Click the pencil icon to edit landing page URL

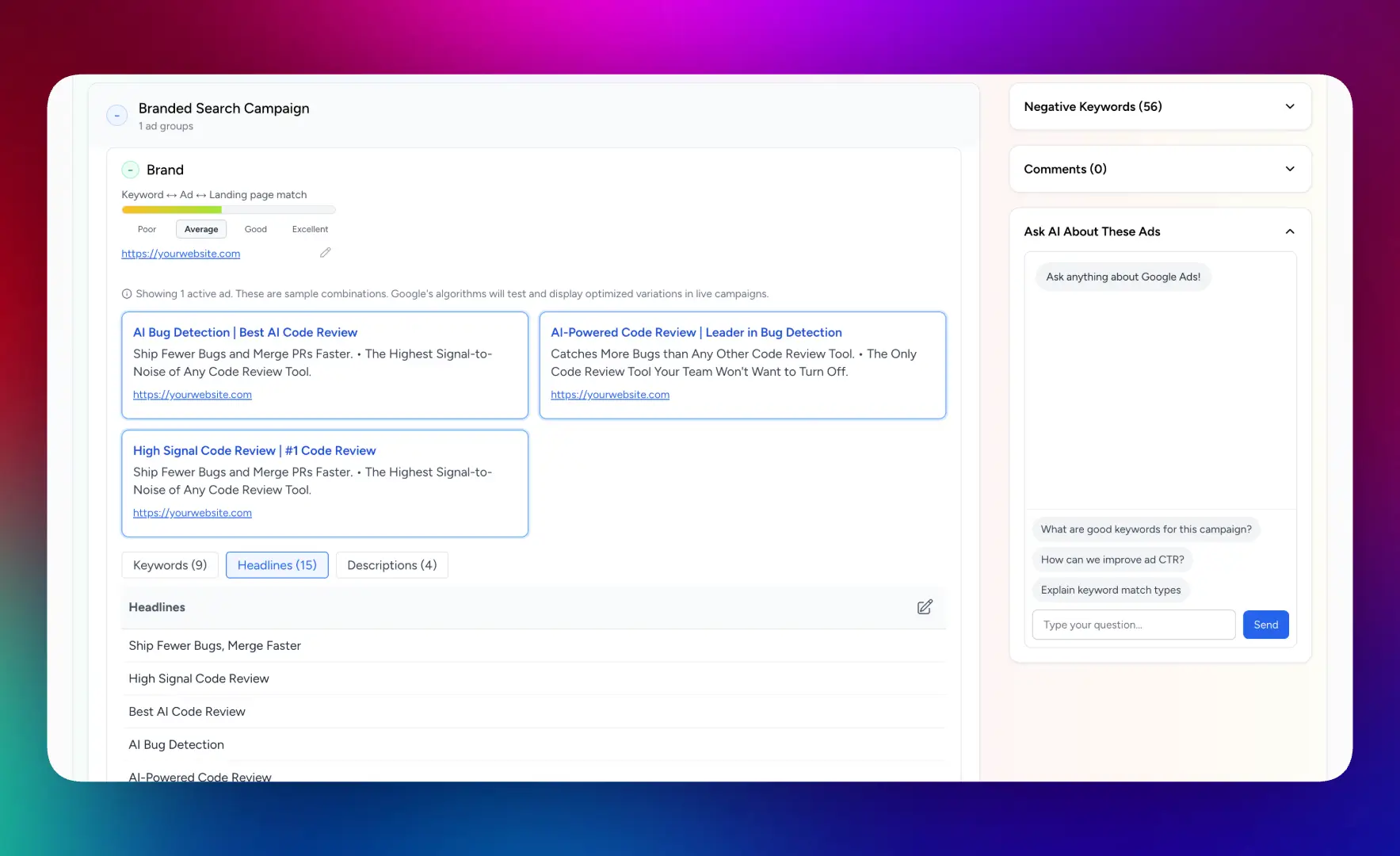(x=325, y=252)
